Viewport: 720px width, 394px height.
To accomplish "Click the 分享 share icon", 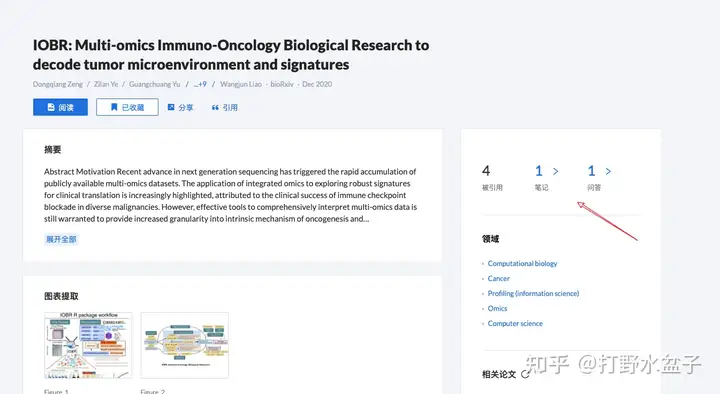I will click(x=171, y=107).
